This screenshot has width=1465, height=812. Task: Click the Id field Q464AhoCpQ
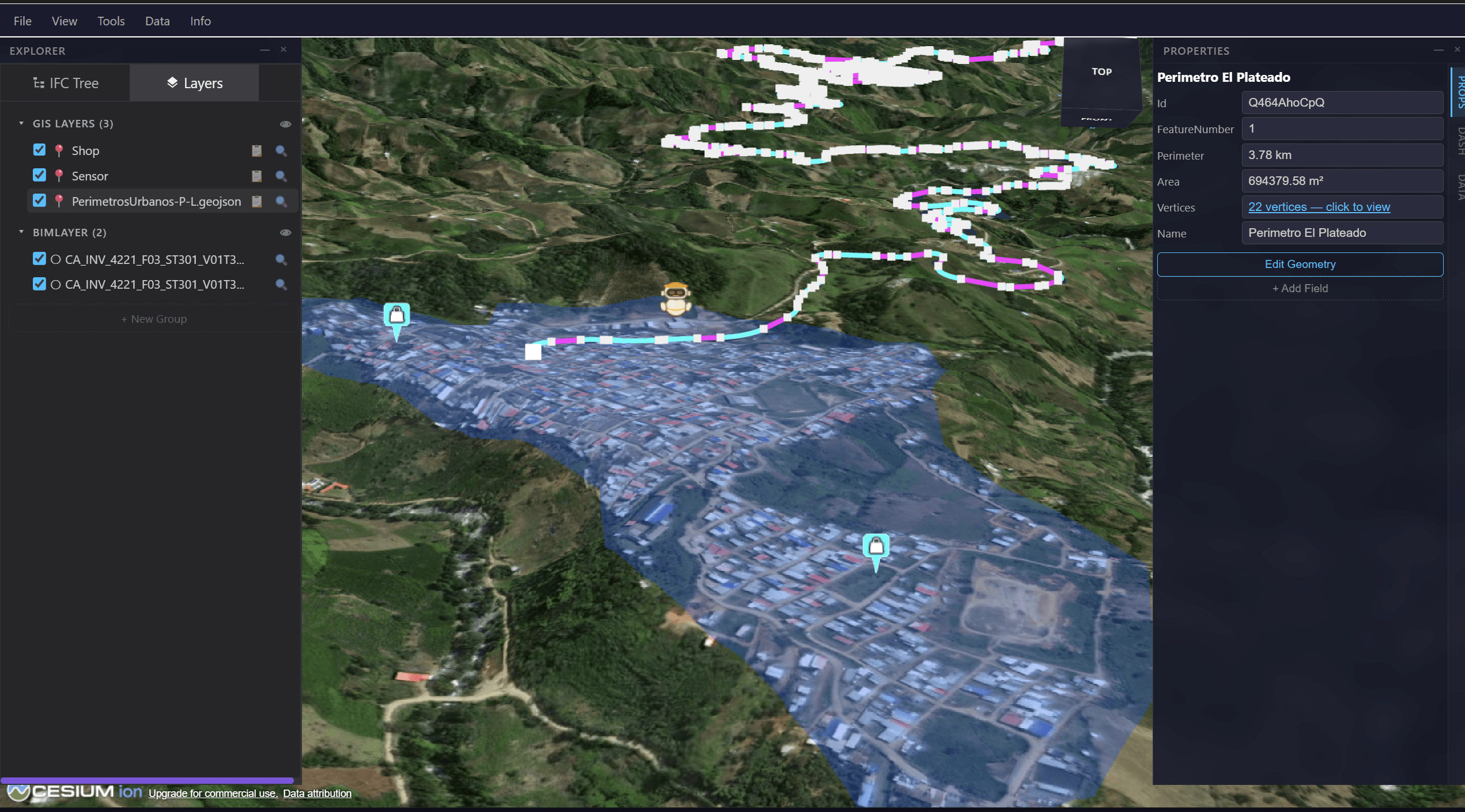click(1342, 103)
